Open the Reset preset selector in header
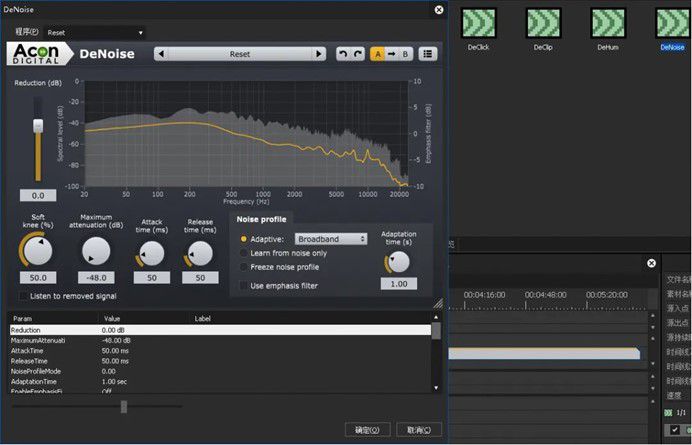The height and width of the screenshot is (445, 692). click(x=240, y=54)
